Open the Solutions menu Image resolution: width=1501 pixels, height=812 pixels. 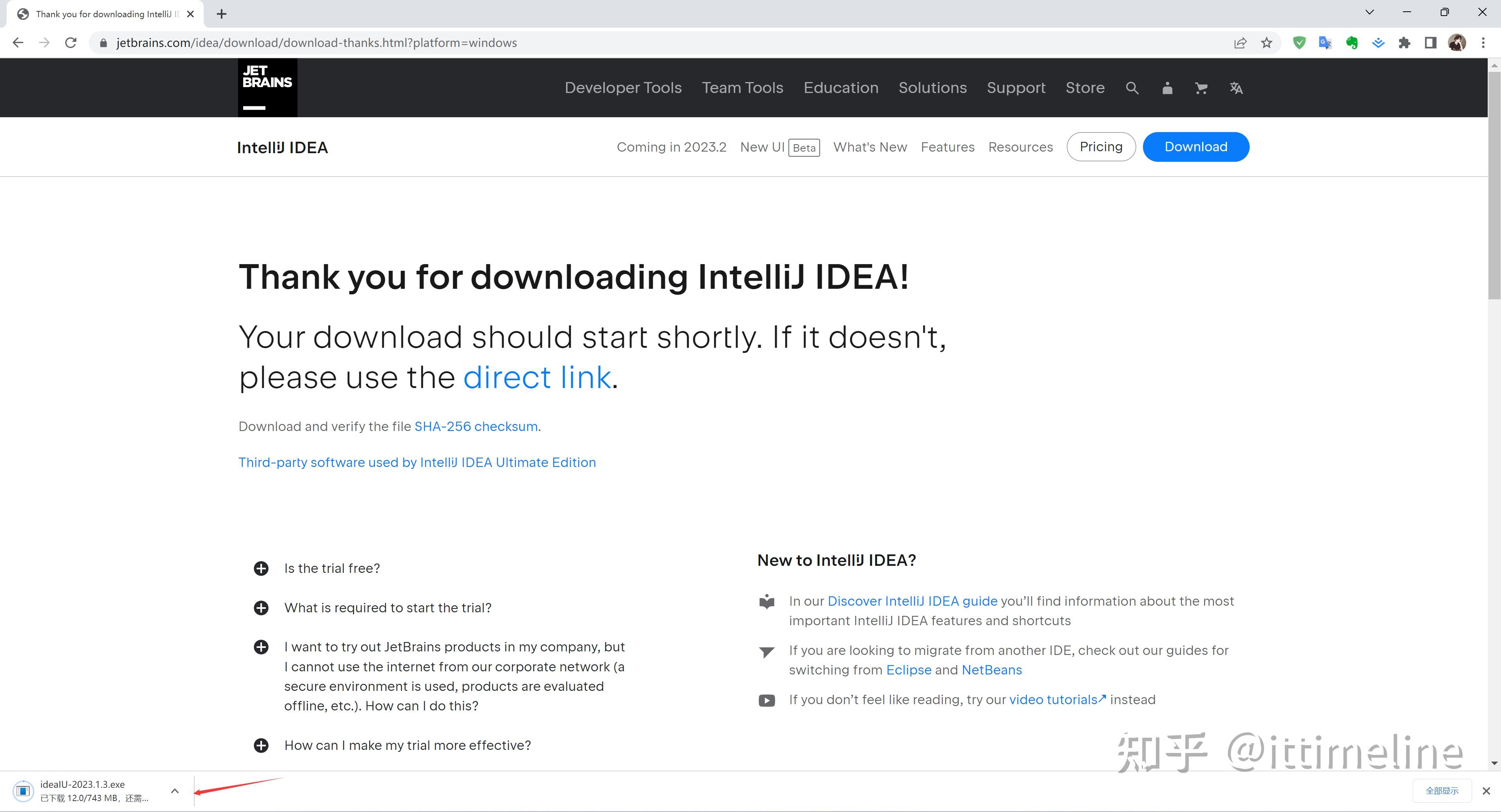[932, 88]
